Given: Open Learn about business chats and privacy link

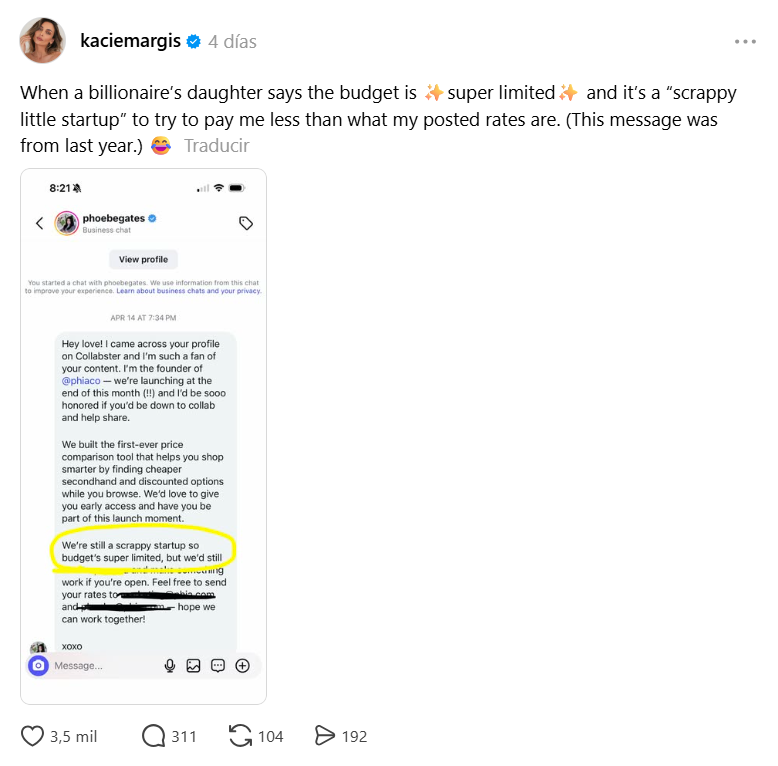Looking at the screenshot, I should (x=189, y=291).
